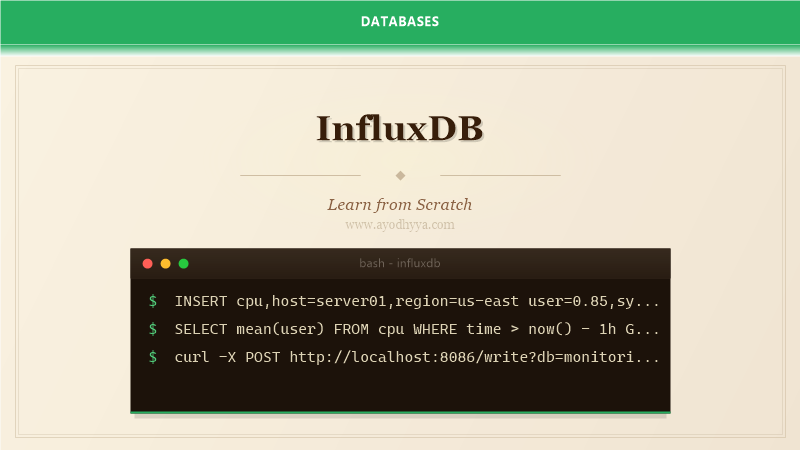800x450 pixels.
Task: Click the $ prompt before SELECT command
Action: pyautogui.click(x=153, y=329)
